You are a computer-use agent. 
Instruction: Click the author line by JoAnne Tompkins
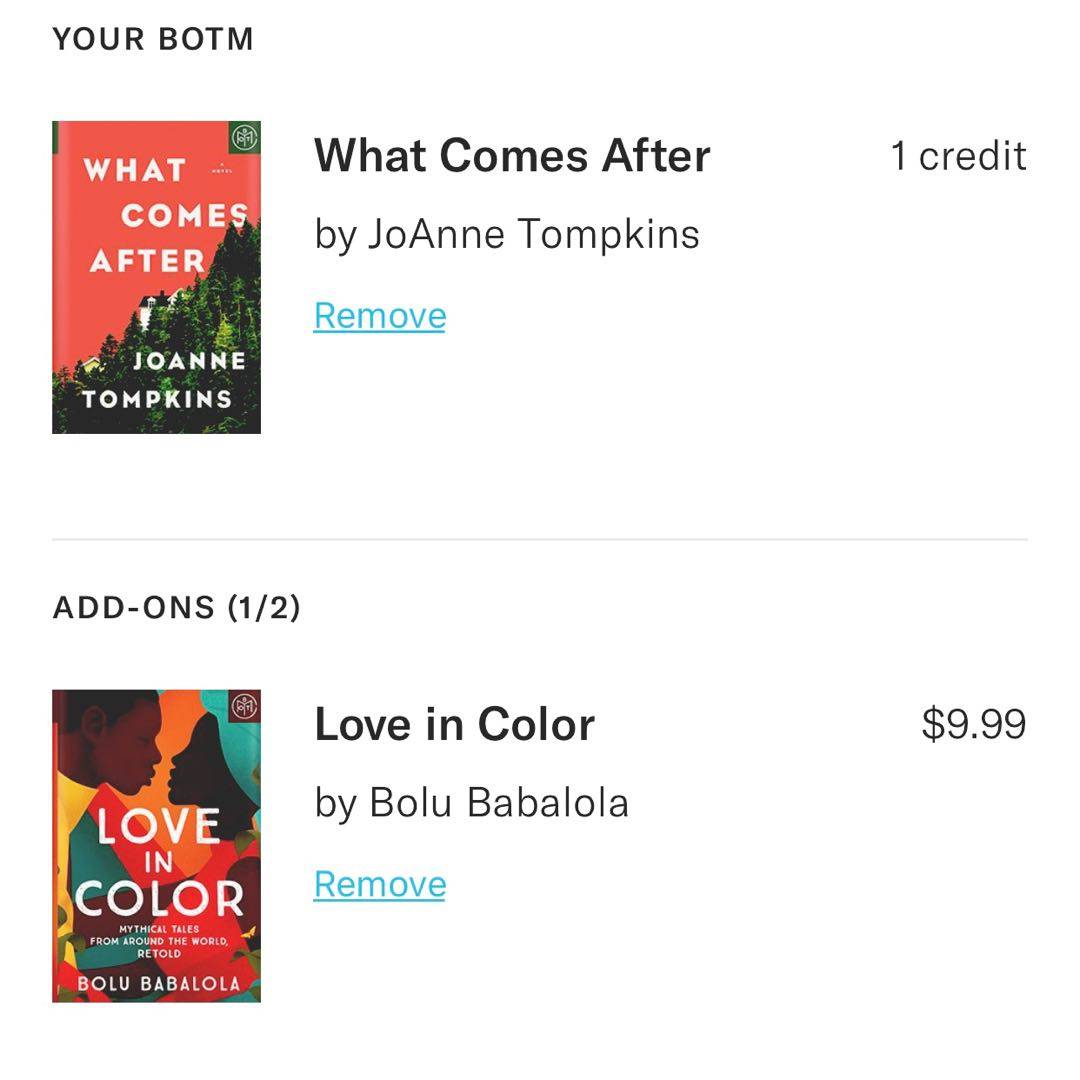pos(506,235)
